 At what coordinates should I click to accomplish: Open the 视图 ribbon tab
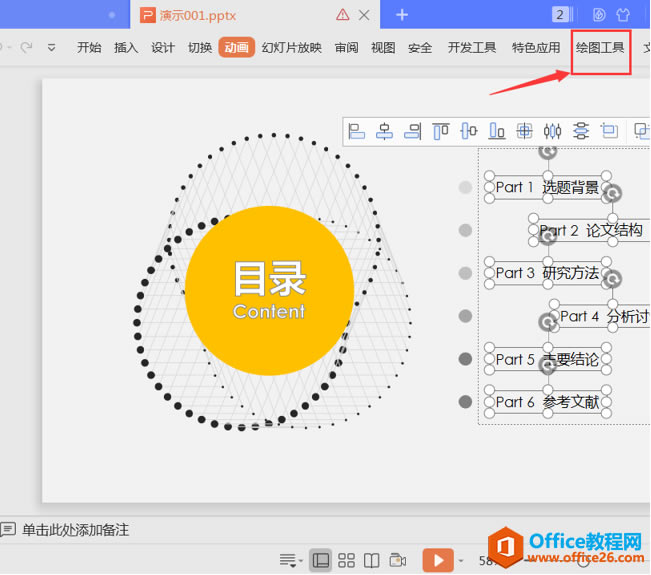click(x=383, y=48)
